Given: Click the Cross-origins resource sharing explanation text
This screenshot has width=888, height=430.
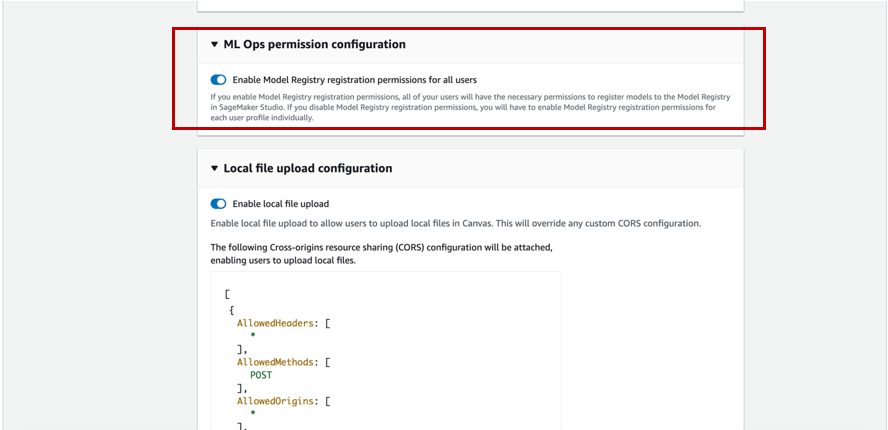Looking at the screenshot, I should pyautogui.click(x=380, y=255).
